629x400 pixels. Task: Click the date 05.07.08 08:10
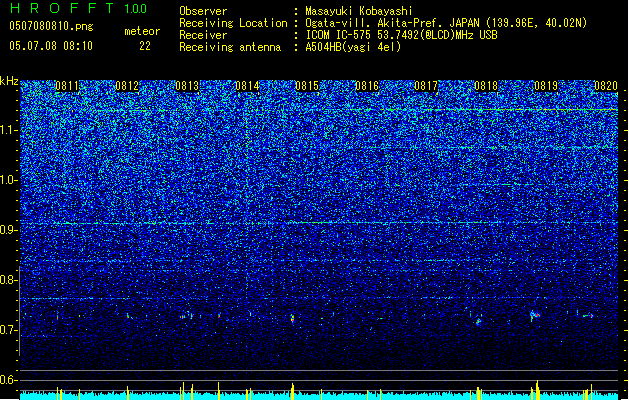(x=51, y=46)
